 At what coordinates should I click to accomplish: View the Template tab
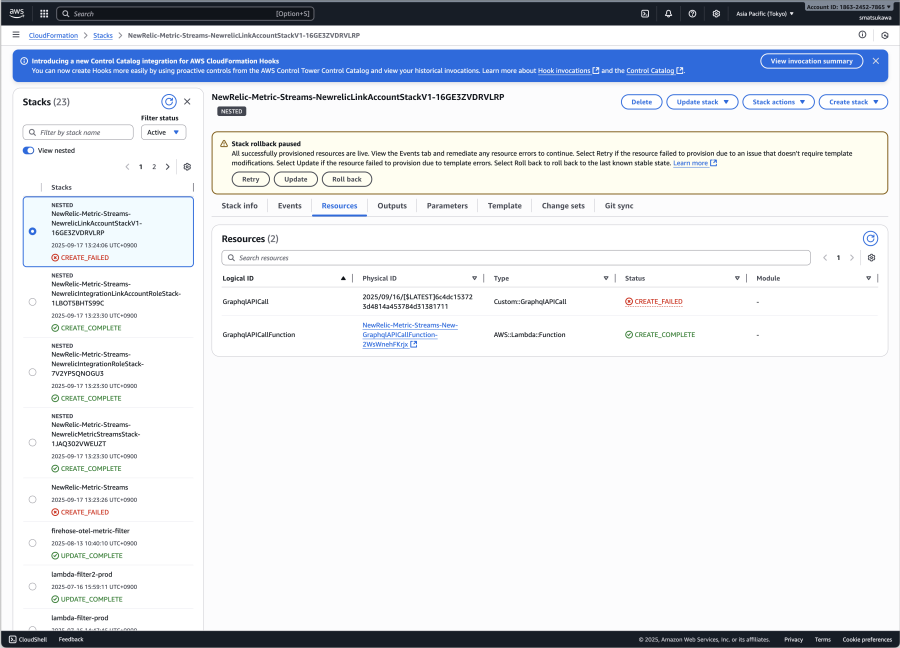click(505, 206)
